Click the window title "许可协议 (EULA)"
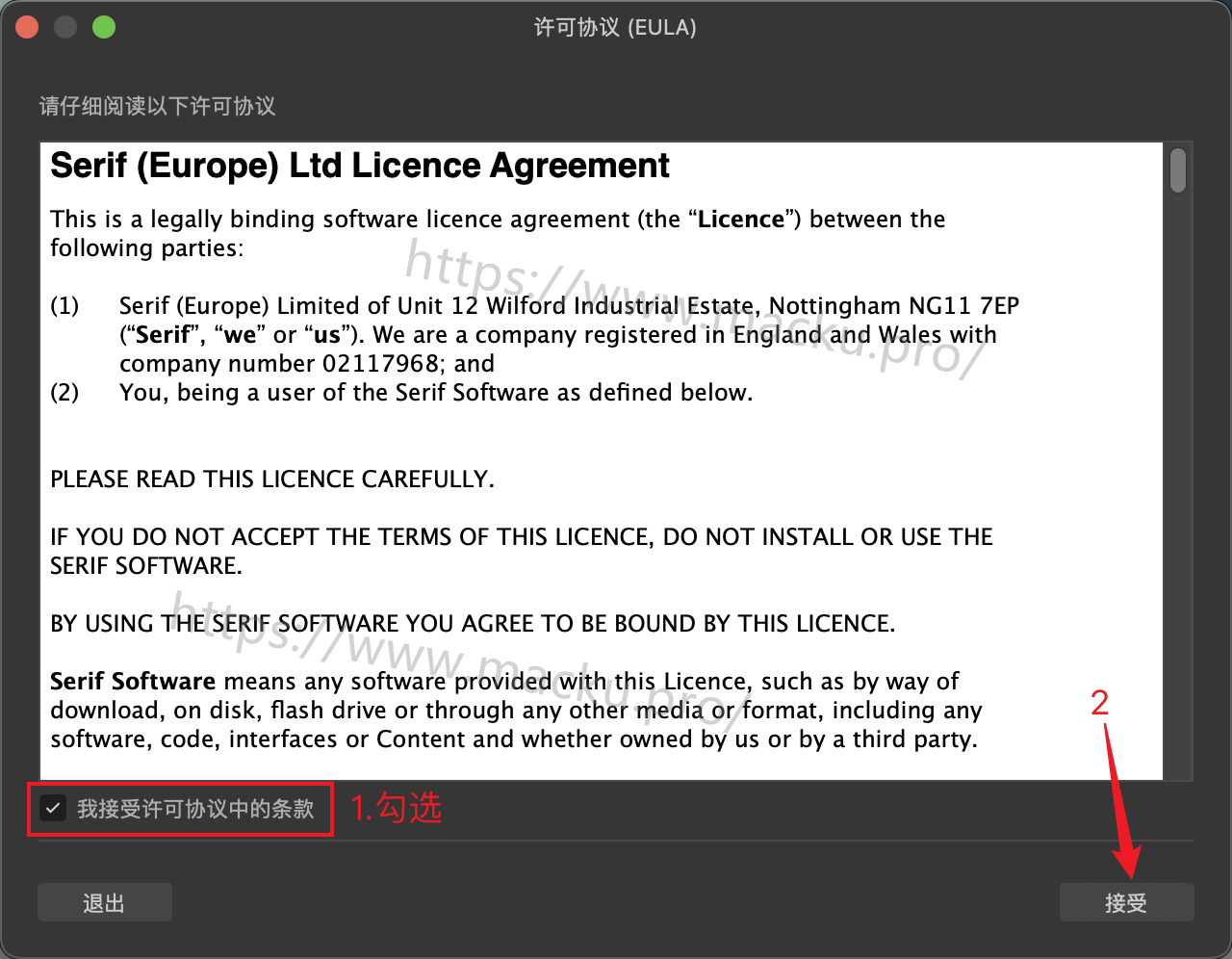Screen dimensions: 1232x959 pos(615,27)
